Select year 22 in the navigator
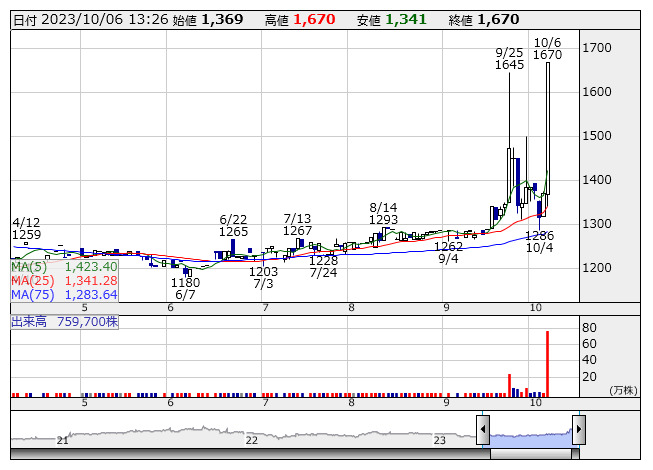The height and width of the screenshot is (470, 653). coord(251,440)
